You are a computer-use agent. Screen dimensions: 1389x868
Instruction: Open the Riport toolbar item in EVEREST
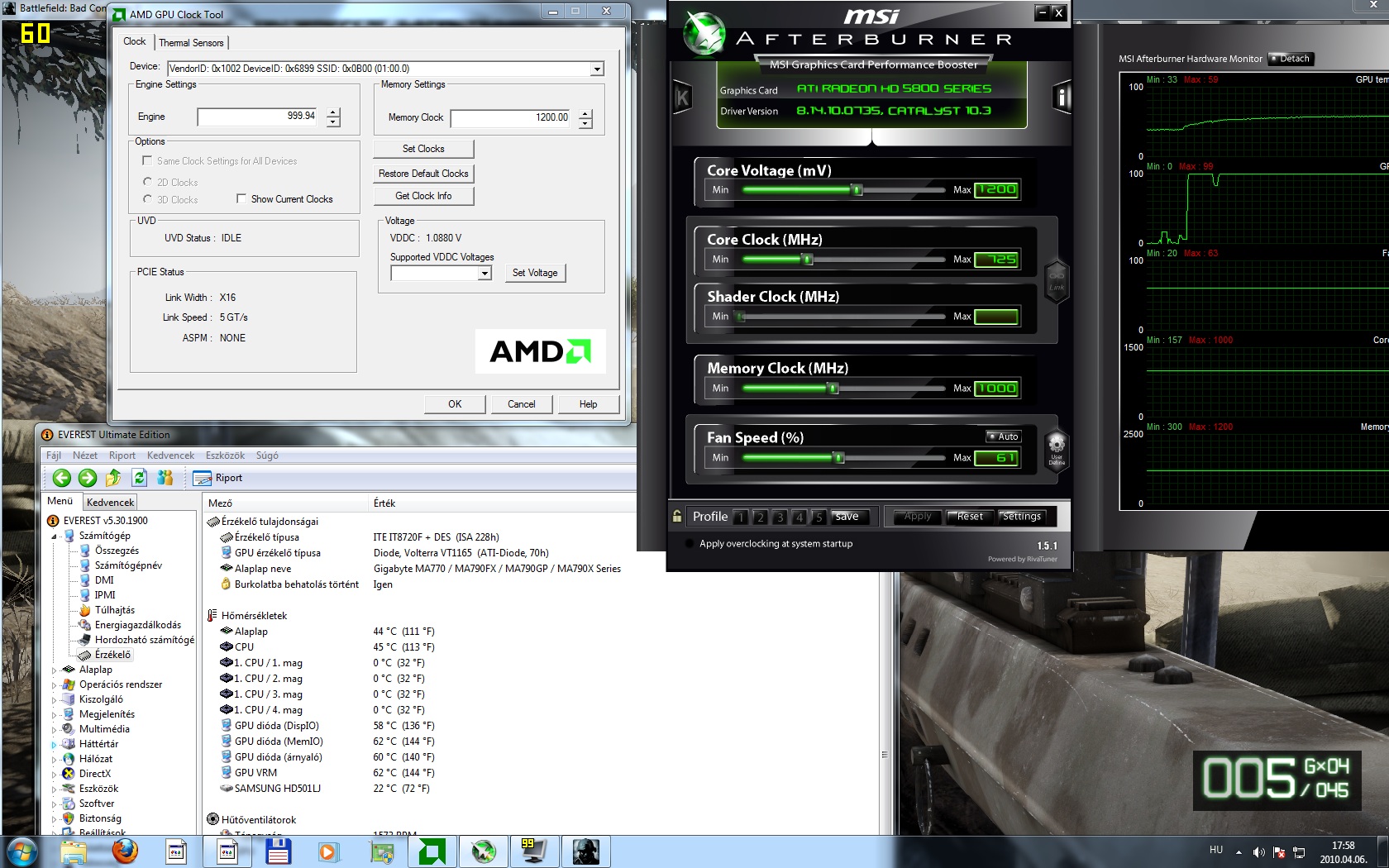(217, 478)
